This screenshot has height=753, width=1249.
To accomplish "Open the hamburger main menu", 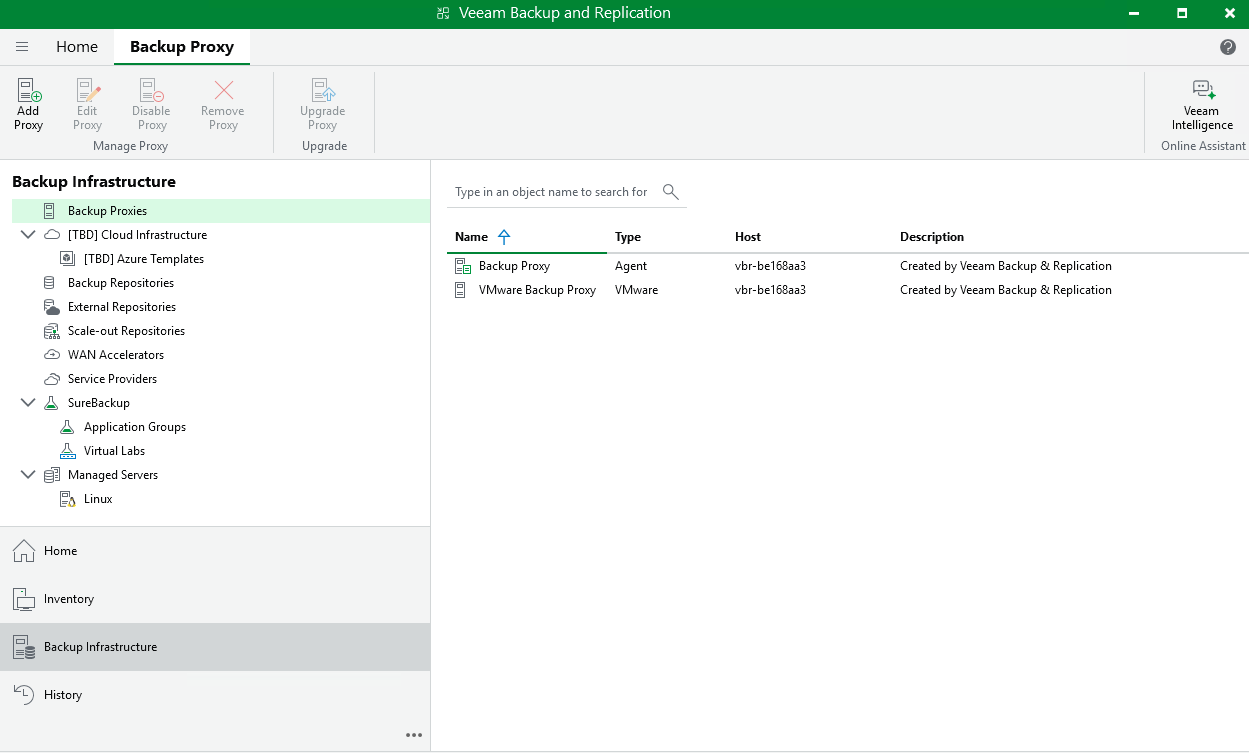I will [x=22, y=47].
